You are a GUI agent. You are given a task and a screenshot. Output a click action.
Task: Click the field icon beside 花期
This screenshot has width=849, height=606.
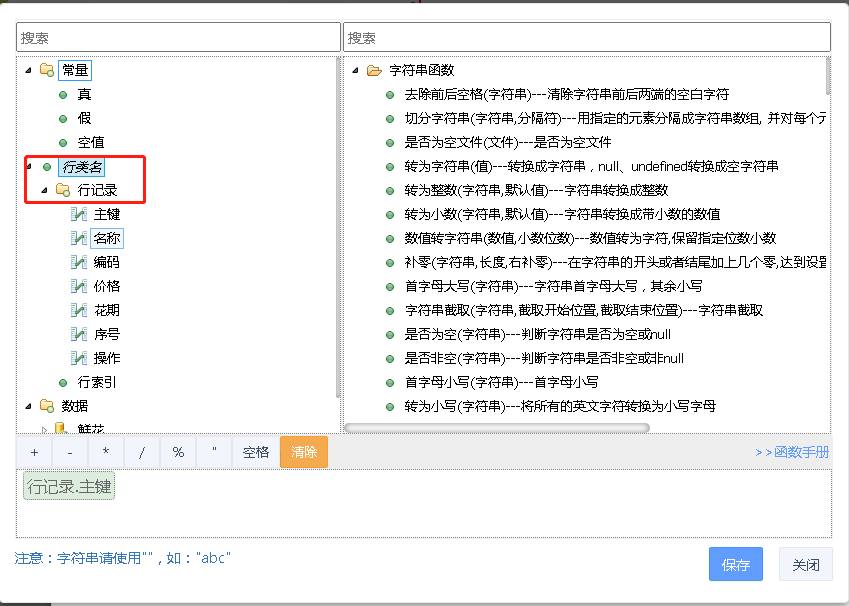79,310
